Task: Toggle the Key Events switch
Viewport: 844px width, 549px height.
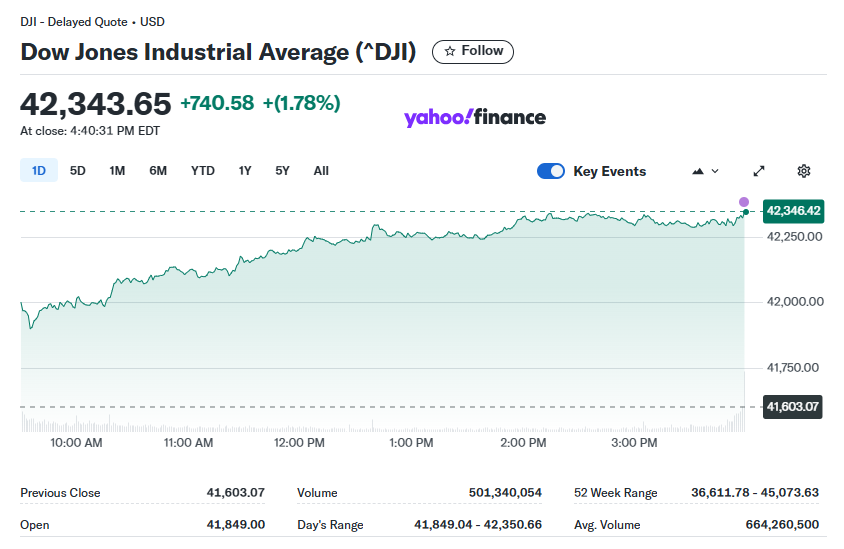Action: pyautogui.click(x=551, y=171)
